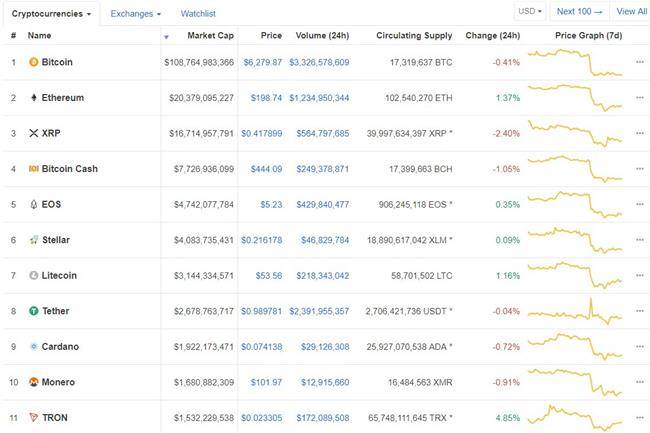Image resolution: width=650 pixels, height=433 pixels.
Task: Go to Next 100 cryptocurrencies
Action: click(580, 11)
